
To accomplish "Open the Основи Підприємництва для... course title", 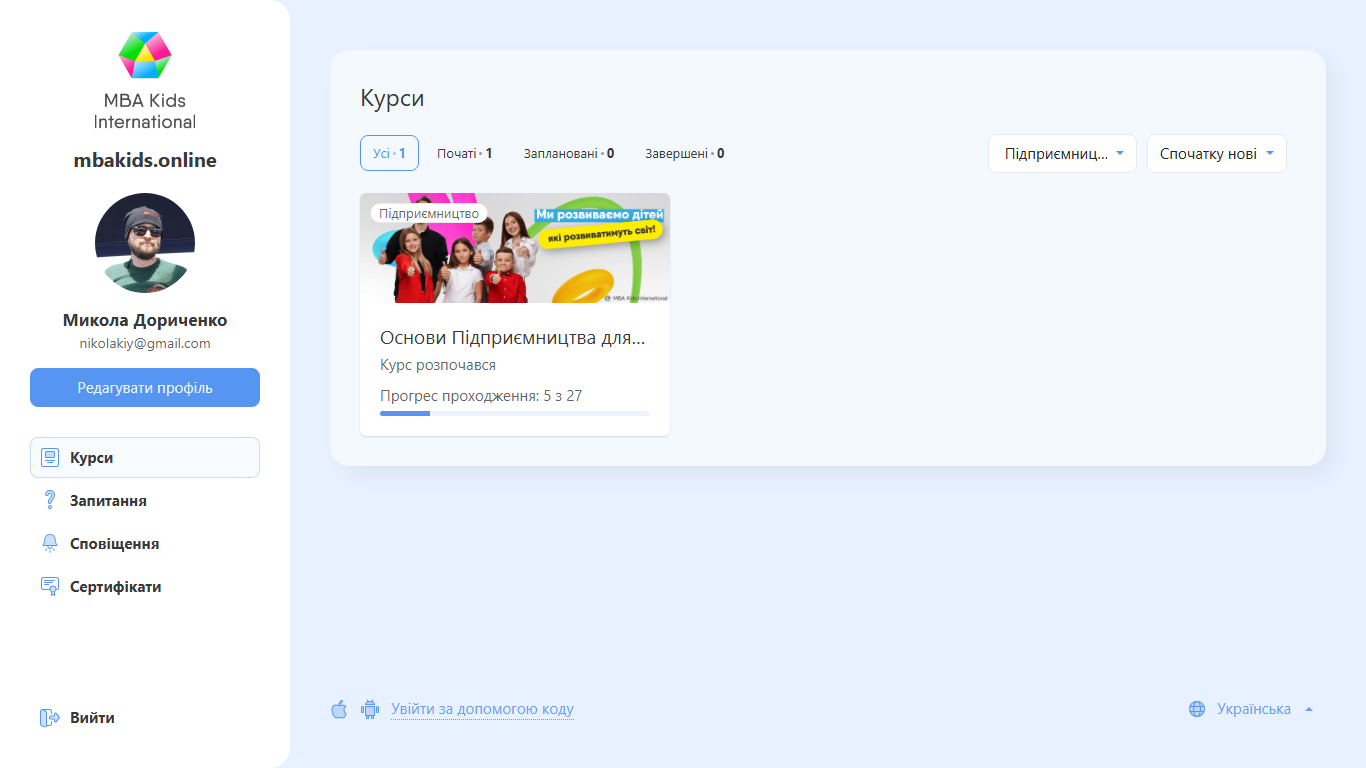I will tap(513, 338).
